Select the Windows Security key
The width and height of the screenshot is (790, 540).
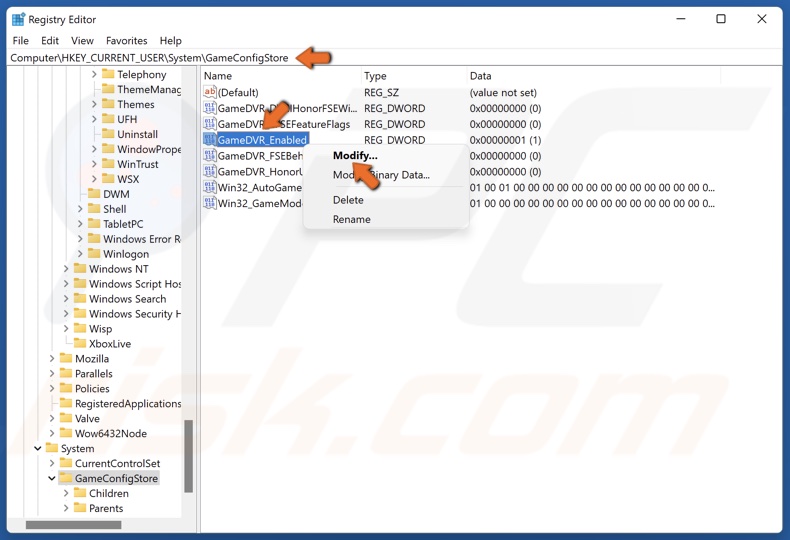[x=135, y=314]
